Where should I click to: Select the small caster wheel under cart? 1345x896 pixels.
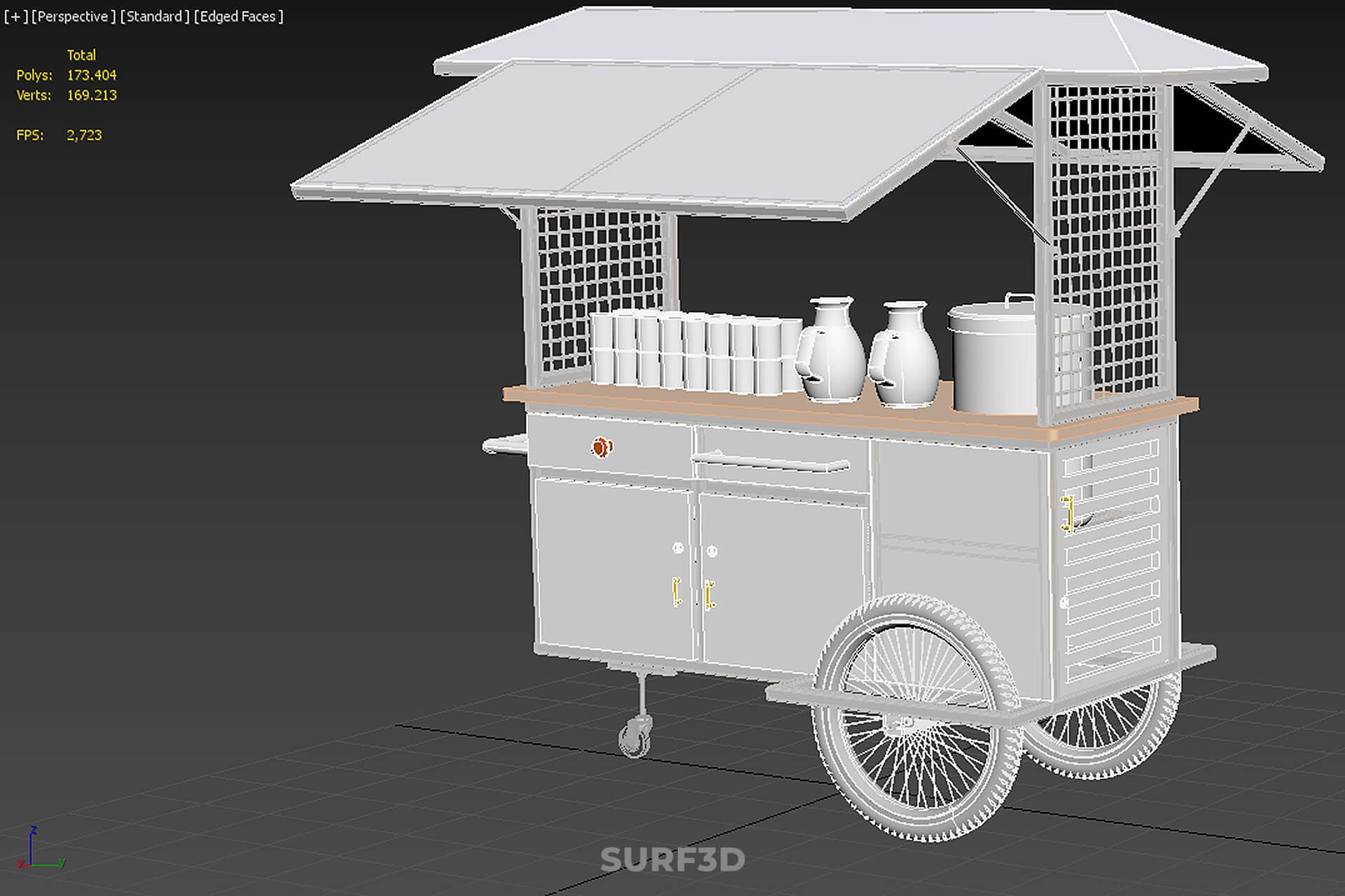(x=635, y=737)
